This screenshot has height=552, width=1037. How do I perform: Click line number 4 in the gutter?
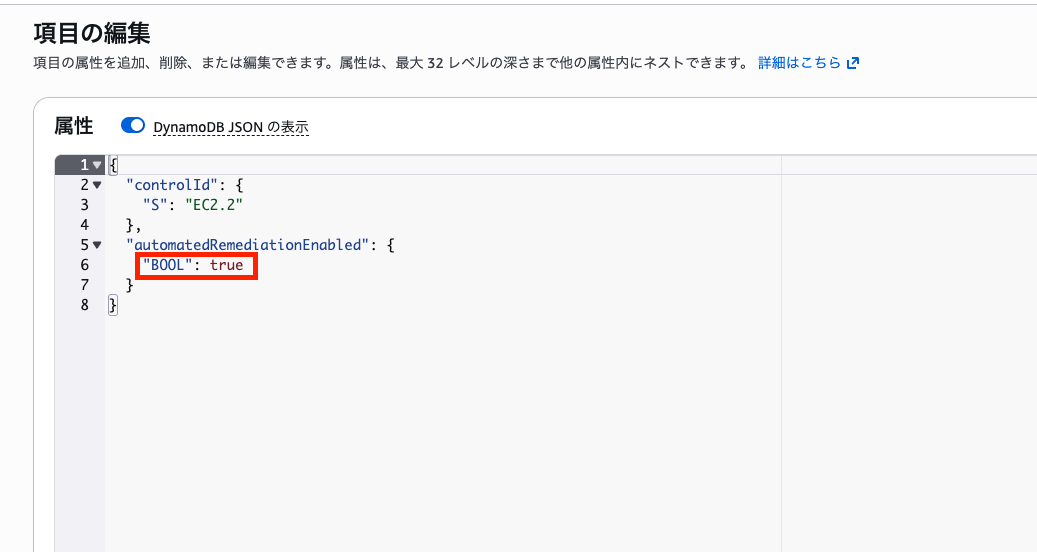click(85, 225)
